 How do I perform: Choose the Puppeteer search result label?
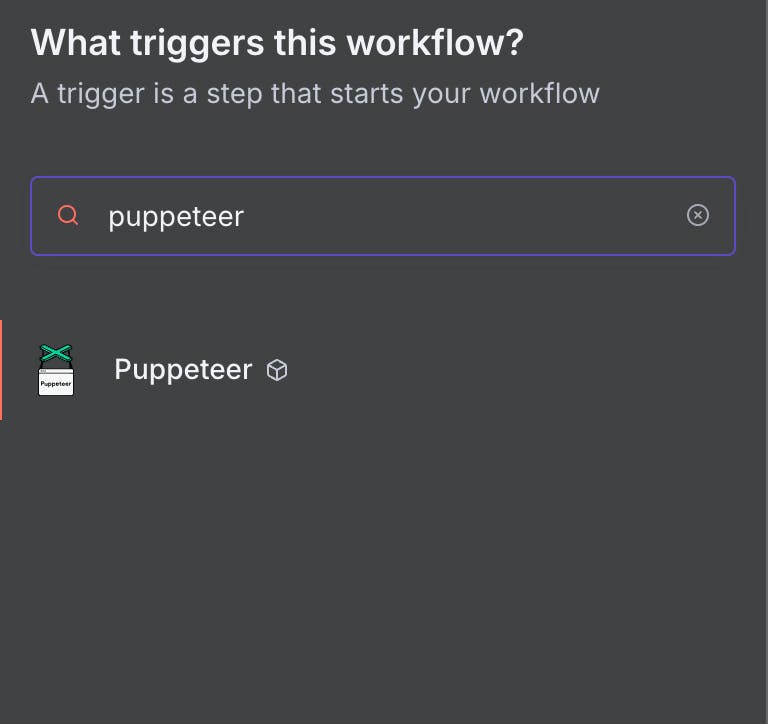click(183, 369)
